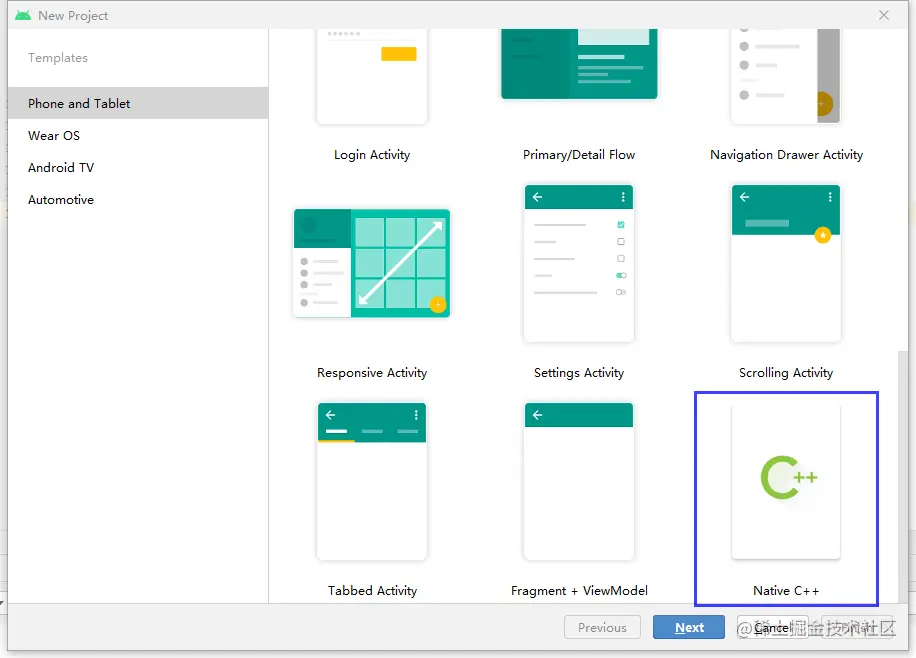Switch to Wear OS templates
This screenshot has height=658, width=916.
tap(138, 136)
